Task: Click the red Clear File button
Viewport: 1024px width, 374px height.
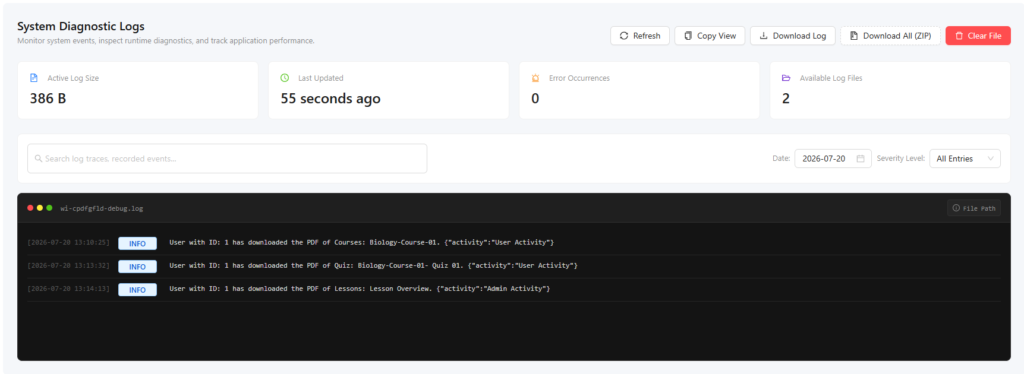Action: [978, 36]
